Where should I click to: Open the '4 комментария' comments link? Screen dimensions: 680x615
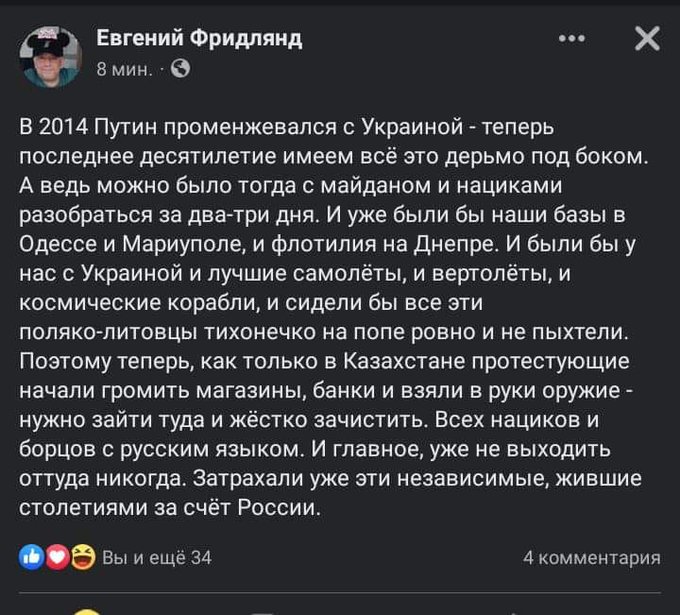[x=591, y=558]
